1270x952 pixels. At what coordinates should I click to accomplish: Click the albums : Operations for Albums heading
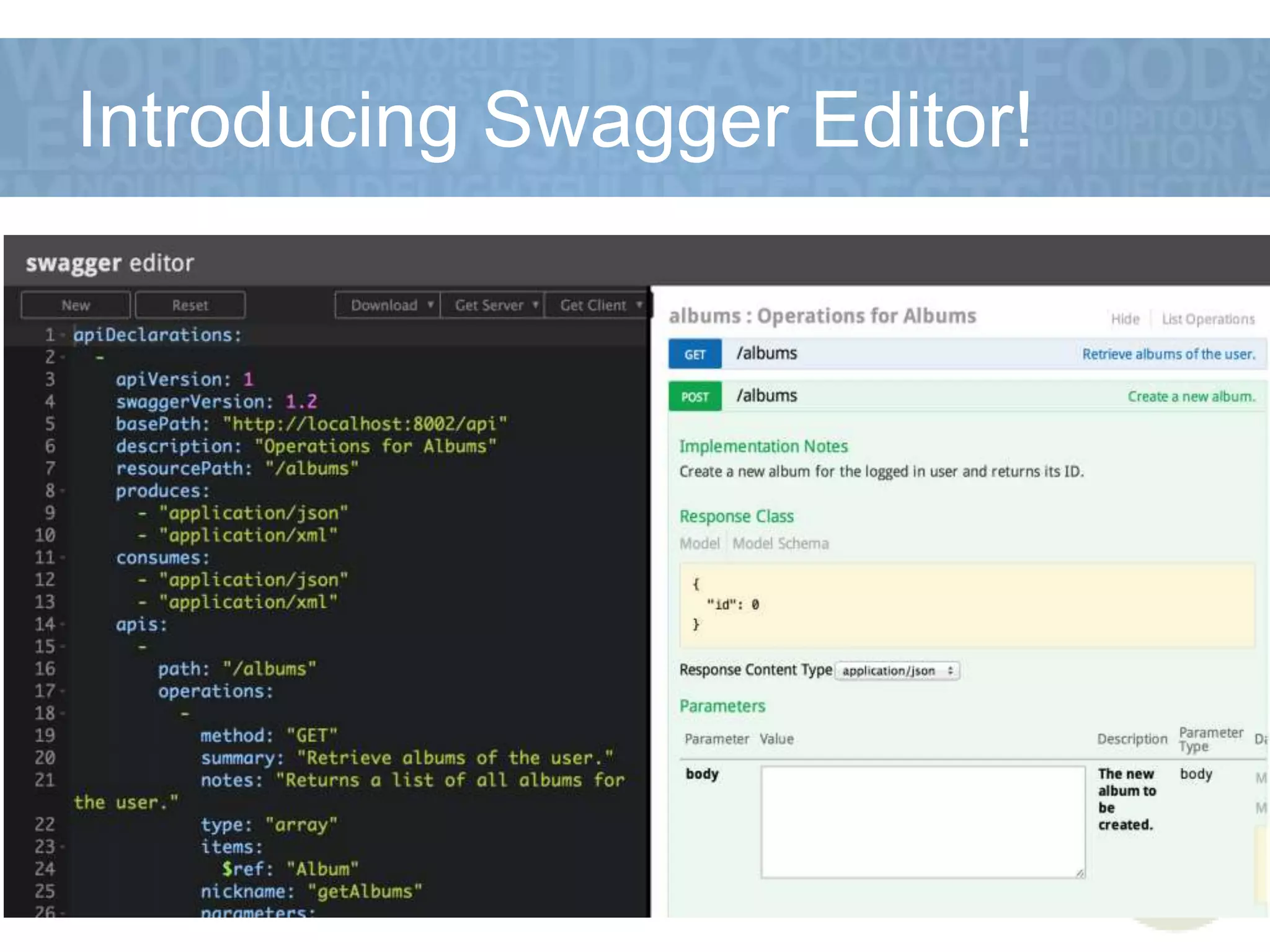(822, 316)
